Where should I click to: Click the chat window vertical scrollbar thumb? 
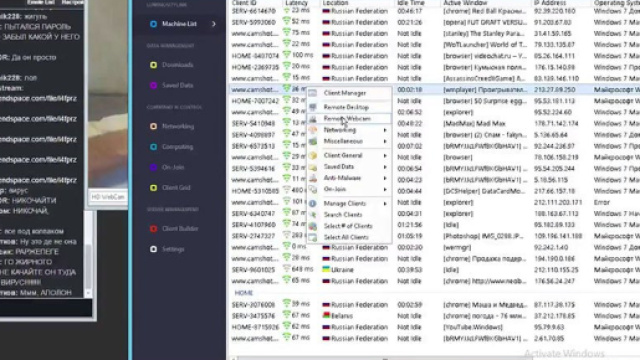pos(88,265)
